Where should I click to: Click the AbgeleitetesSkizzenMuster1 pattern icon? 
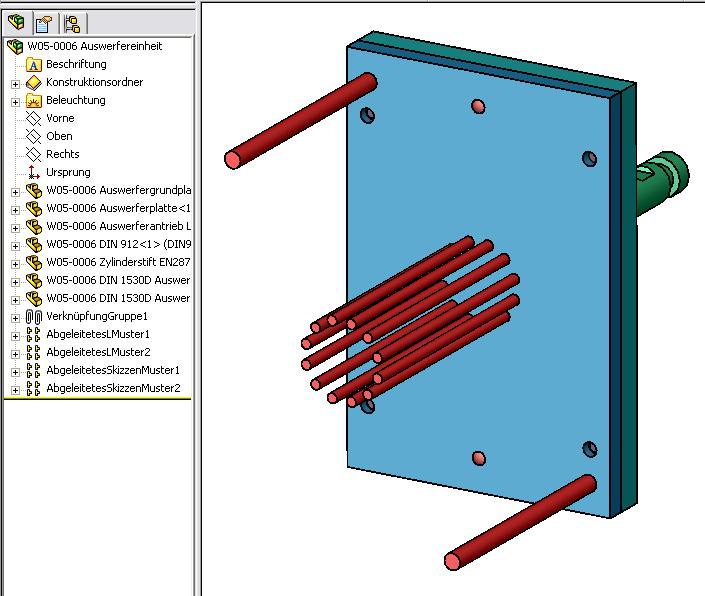pyautogui.click(x=34, y=371)
